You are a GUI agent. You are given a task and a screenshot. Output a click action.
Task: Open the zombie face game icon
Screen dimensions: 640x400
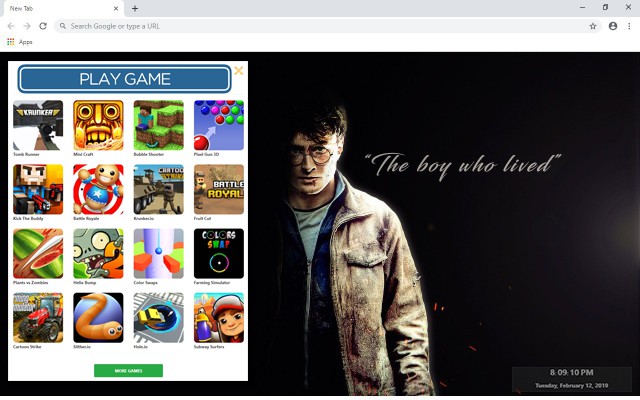click(98, 253)
